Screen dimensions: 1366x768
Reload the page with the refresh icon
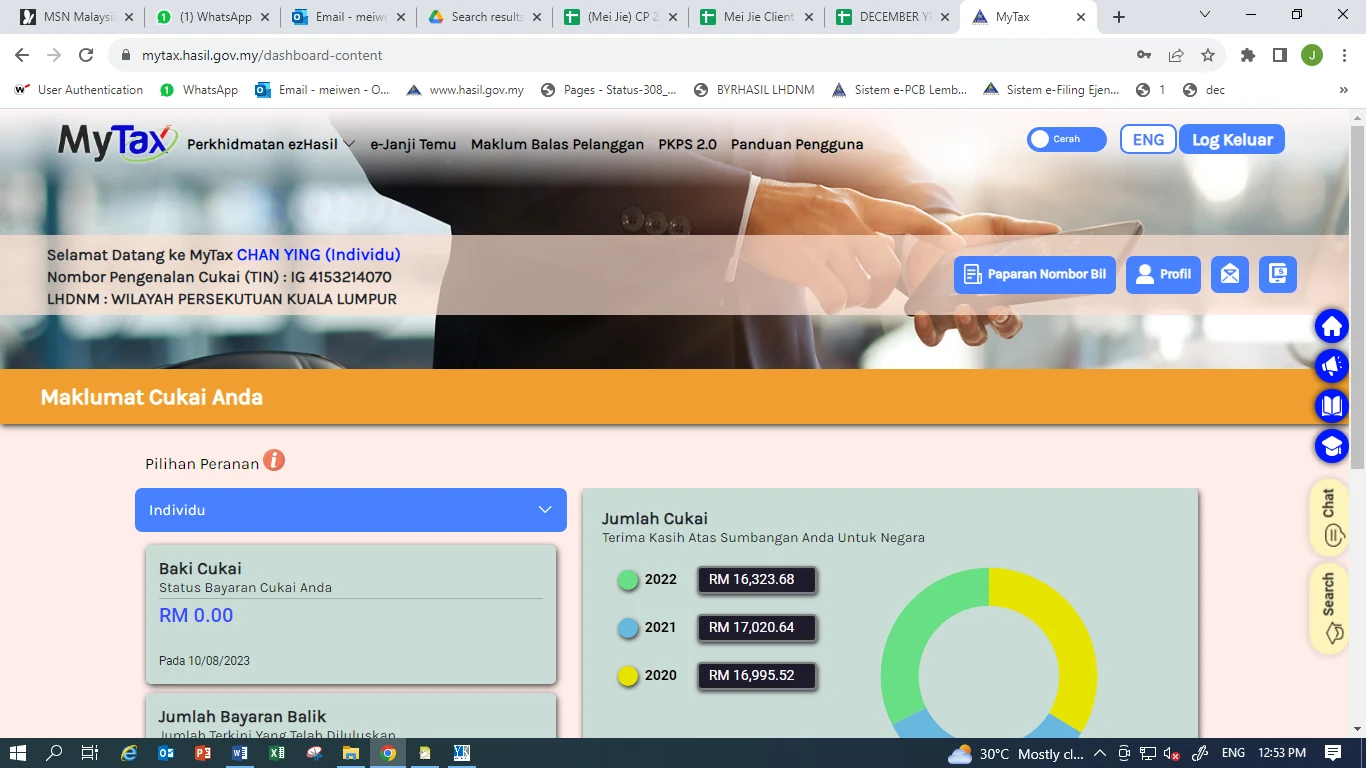click(x=86, y=55)
